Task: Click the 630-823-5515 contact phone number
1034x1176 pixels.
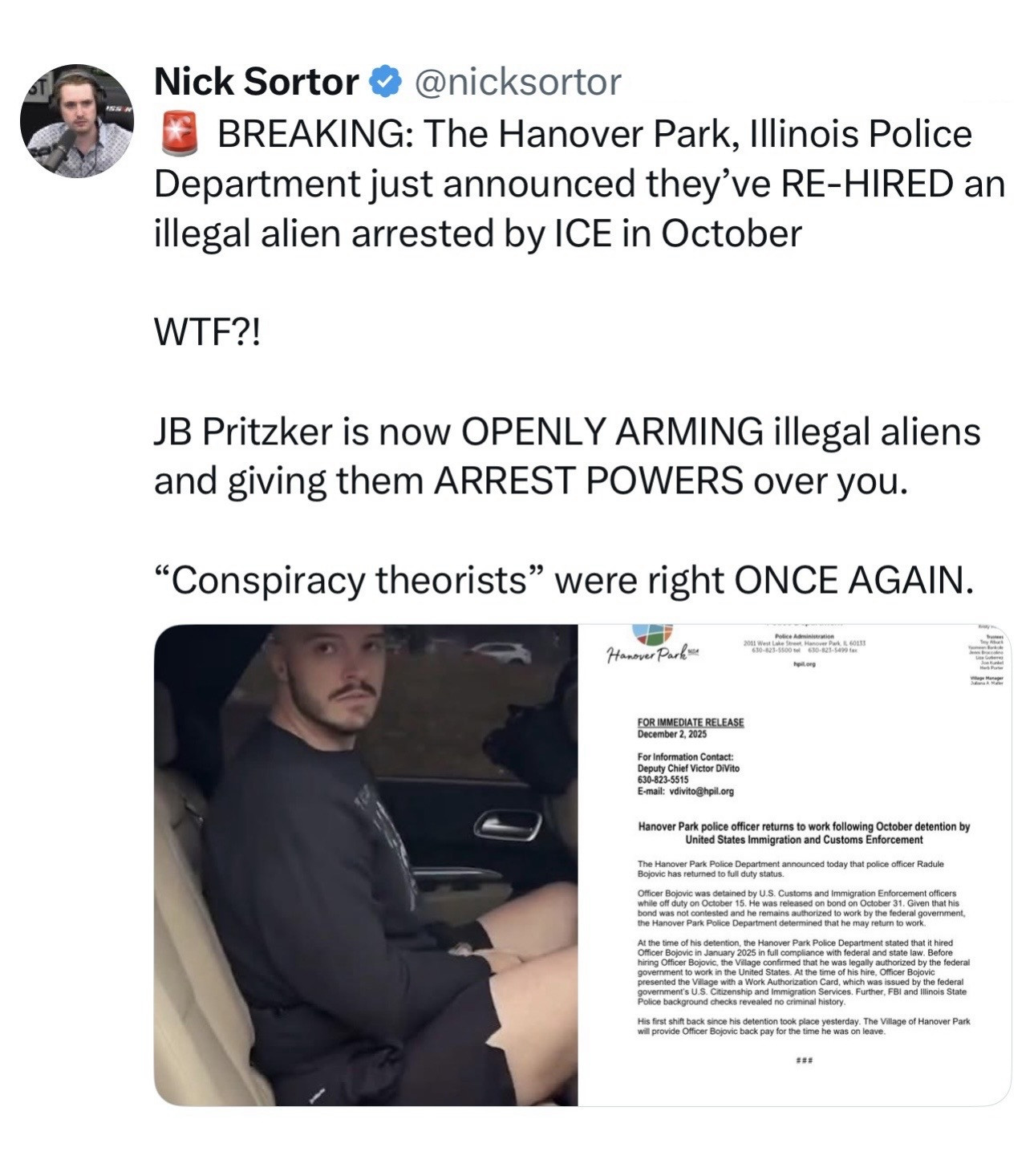Action: coord(663,780)
